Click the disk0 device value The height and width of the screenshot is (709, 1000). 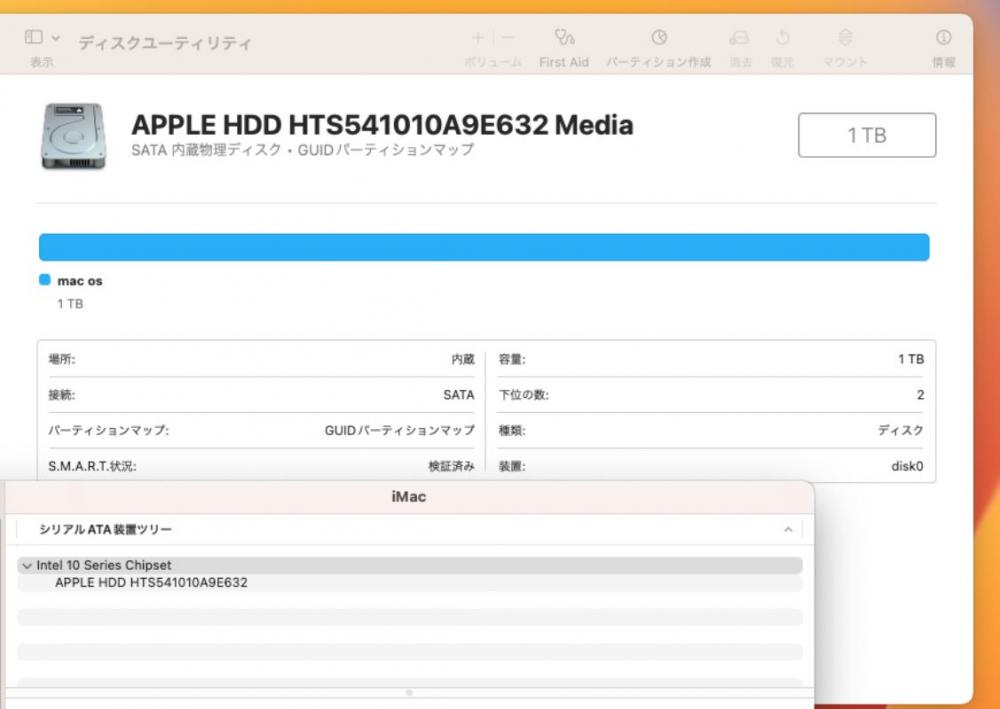(x=907, y=466)
